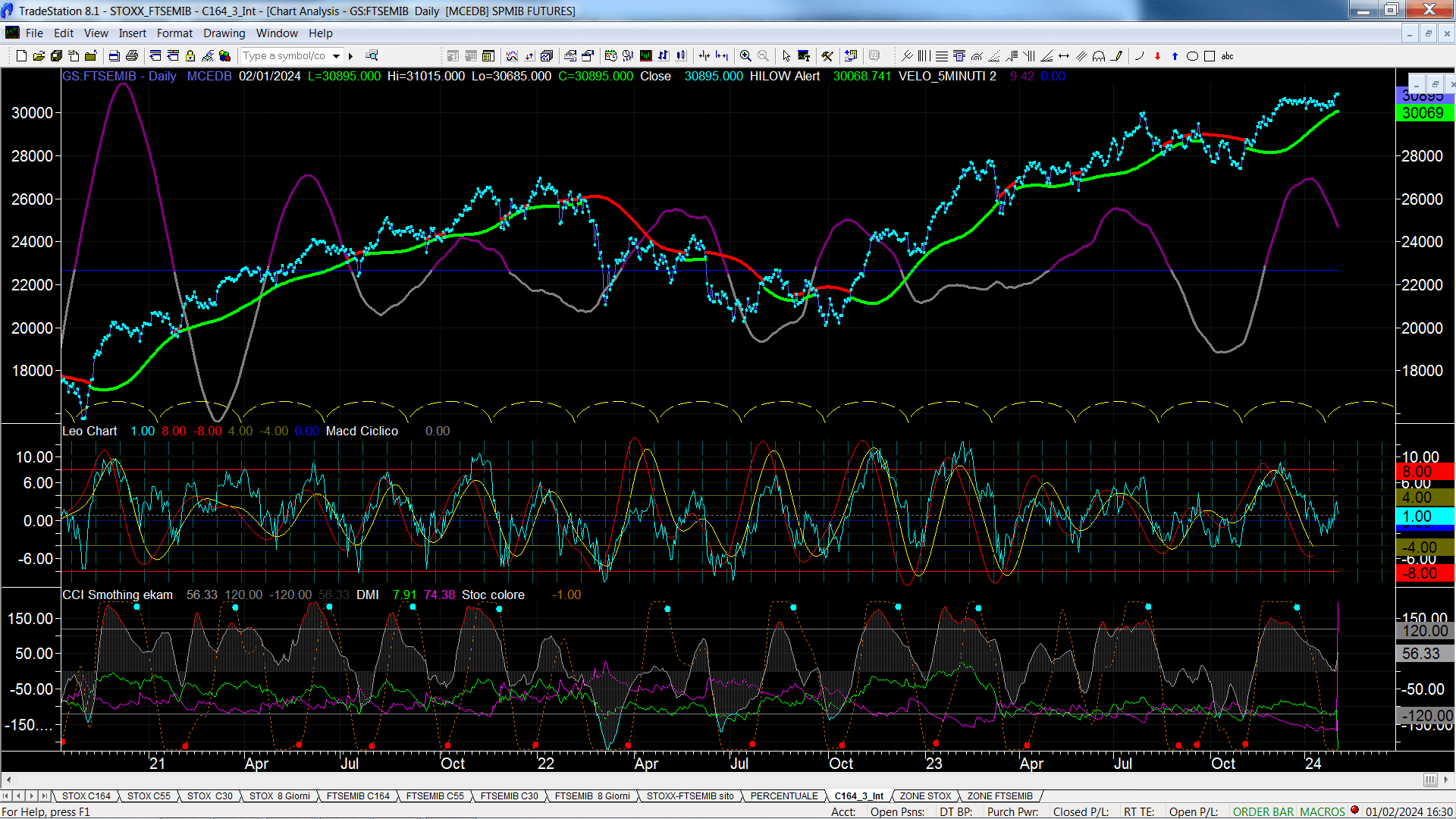Viewport: 1456px width, 819px height.
Task: Go to last workspace tab with the arrow
Action: 45,796
